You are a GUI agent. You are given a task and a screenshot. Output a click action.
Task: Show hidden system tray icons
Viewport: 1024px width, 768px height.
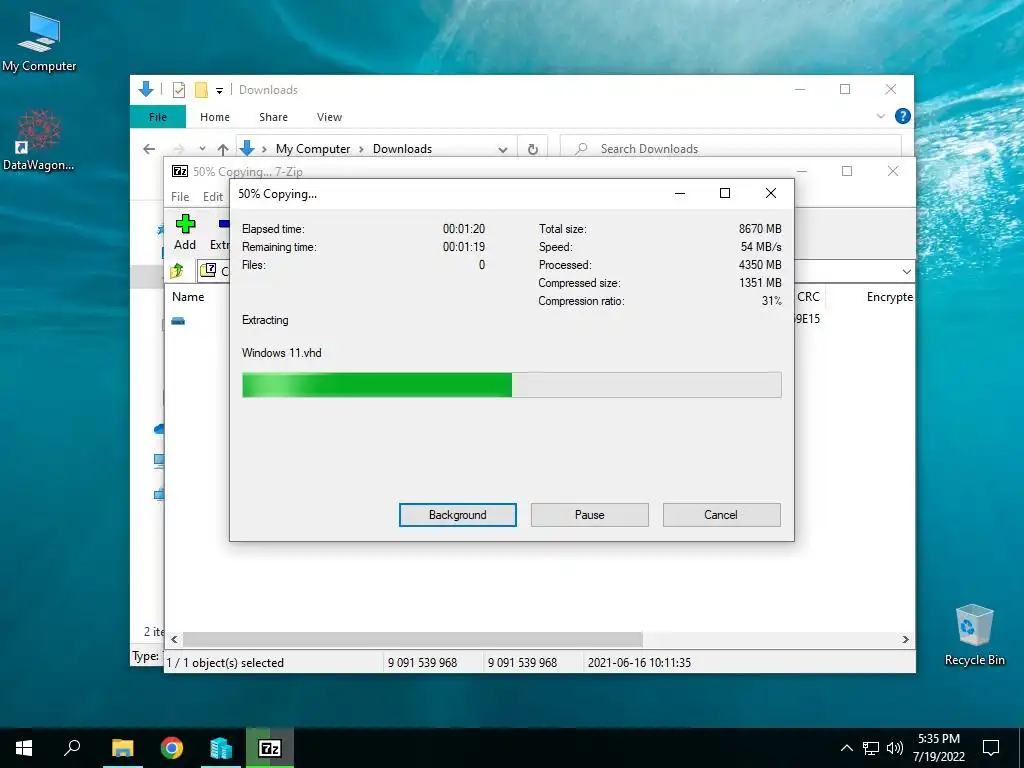click(846, 748)
